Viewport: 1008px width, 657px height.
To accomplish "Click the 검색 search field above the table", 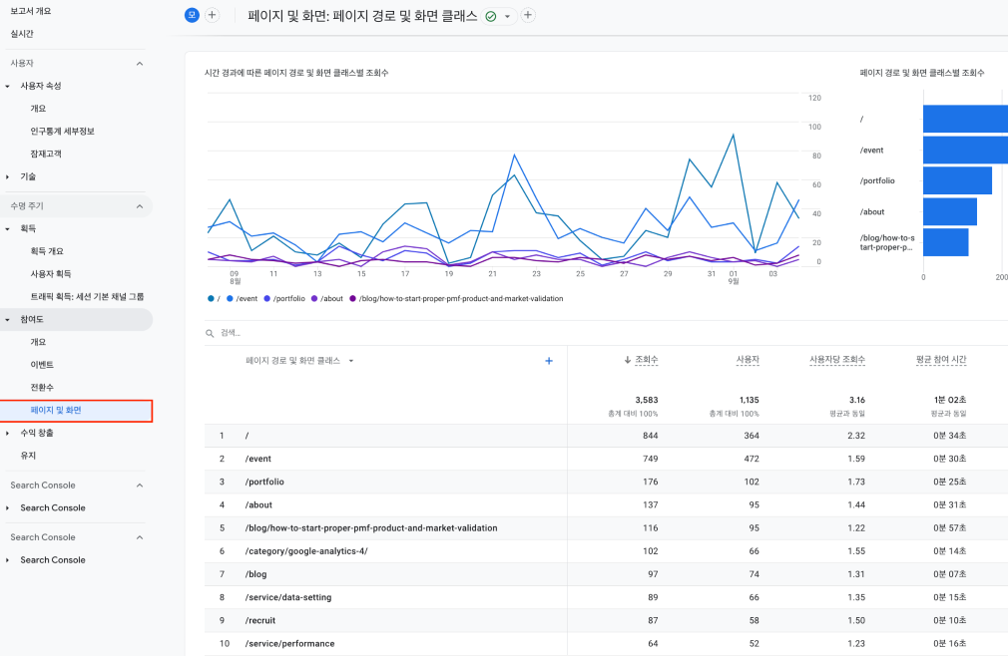I will 300,333.
